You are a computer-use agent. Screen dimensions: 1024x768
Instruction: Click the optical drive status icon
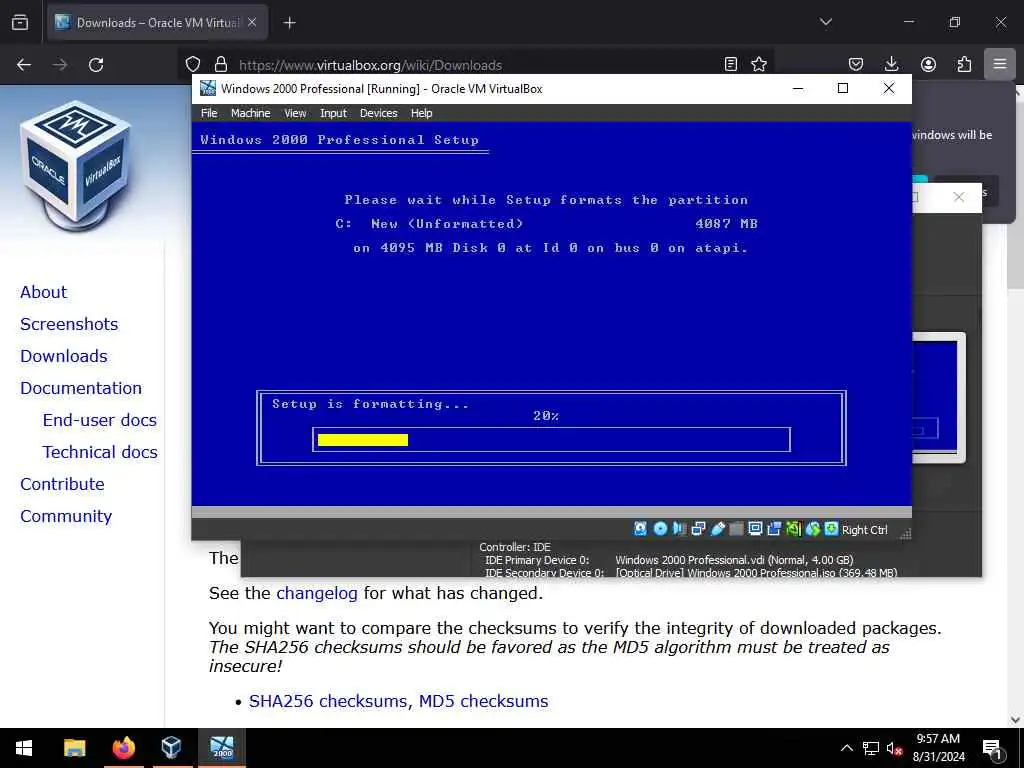pyautogui.click(x=660, y=529)
